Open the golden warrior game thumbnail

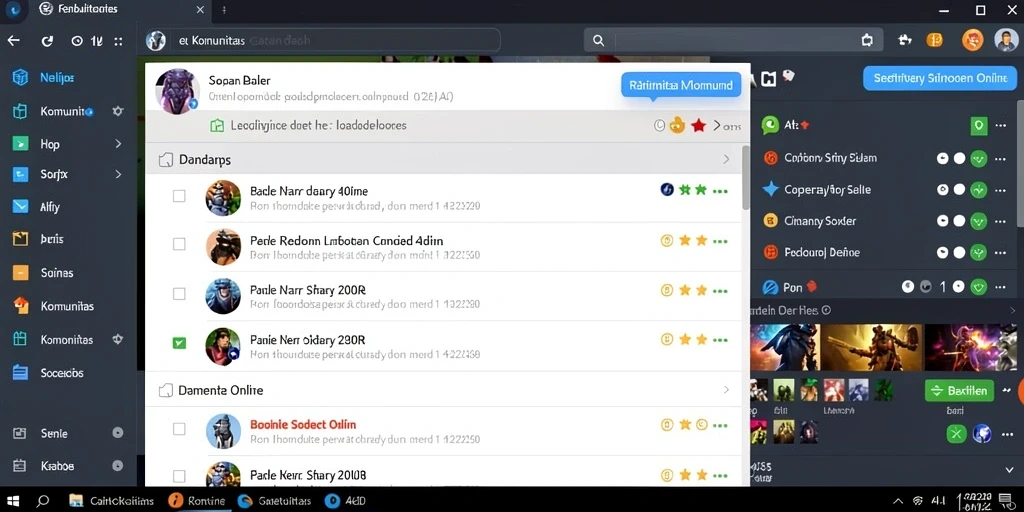point(871,347)
